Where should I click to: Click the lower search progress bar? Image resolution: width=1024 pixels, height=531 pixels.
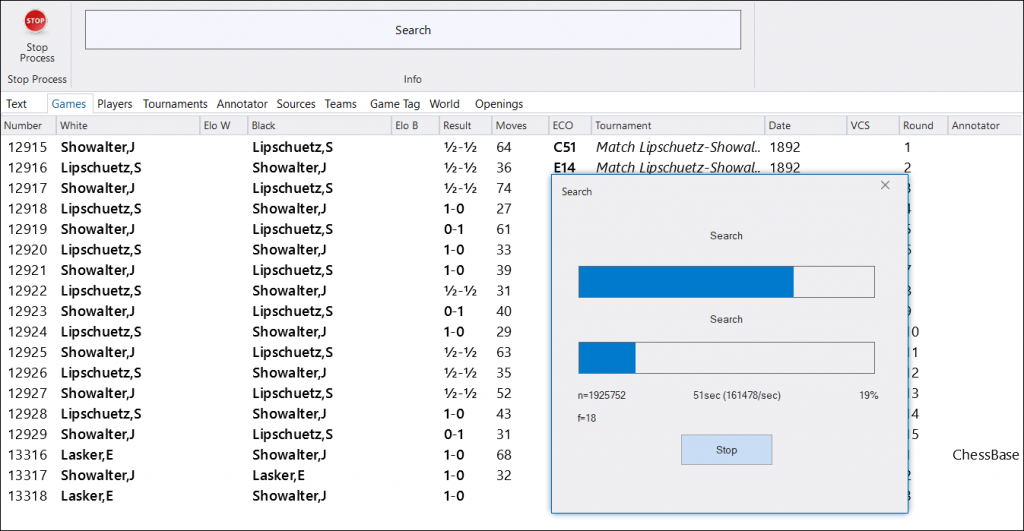point(726,358)
